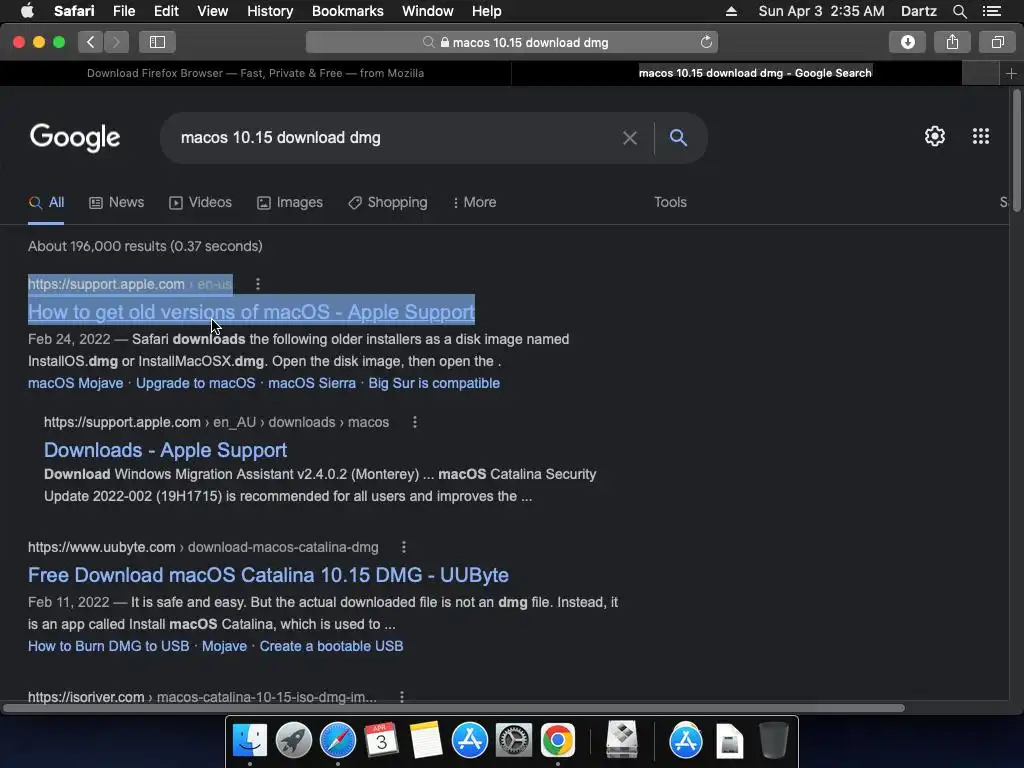Select the News search tab

tap(116, 202)
